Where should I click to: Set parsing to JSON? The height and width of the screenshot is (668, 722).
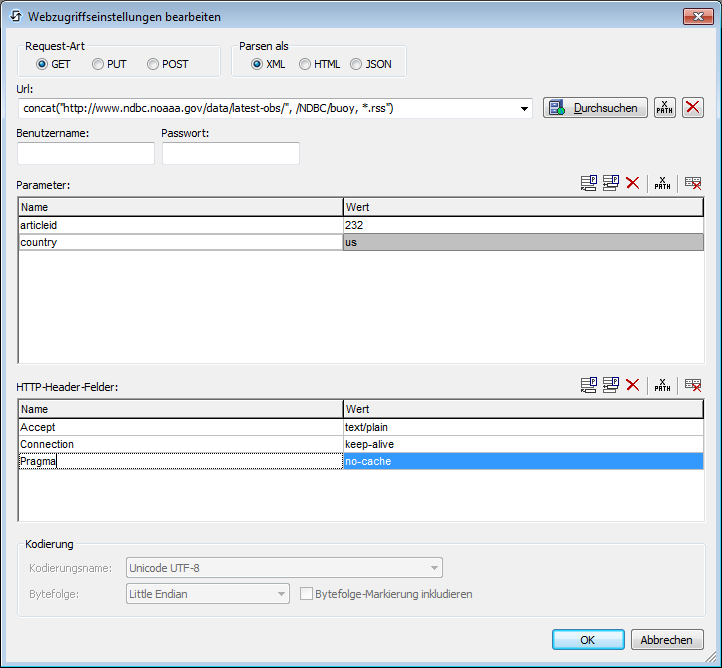(356, 64)
